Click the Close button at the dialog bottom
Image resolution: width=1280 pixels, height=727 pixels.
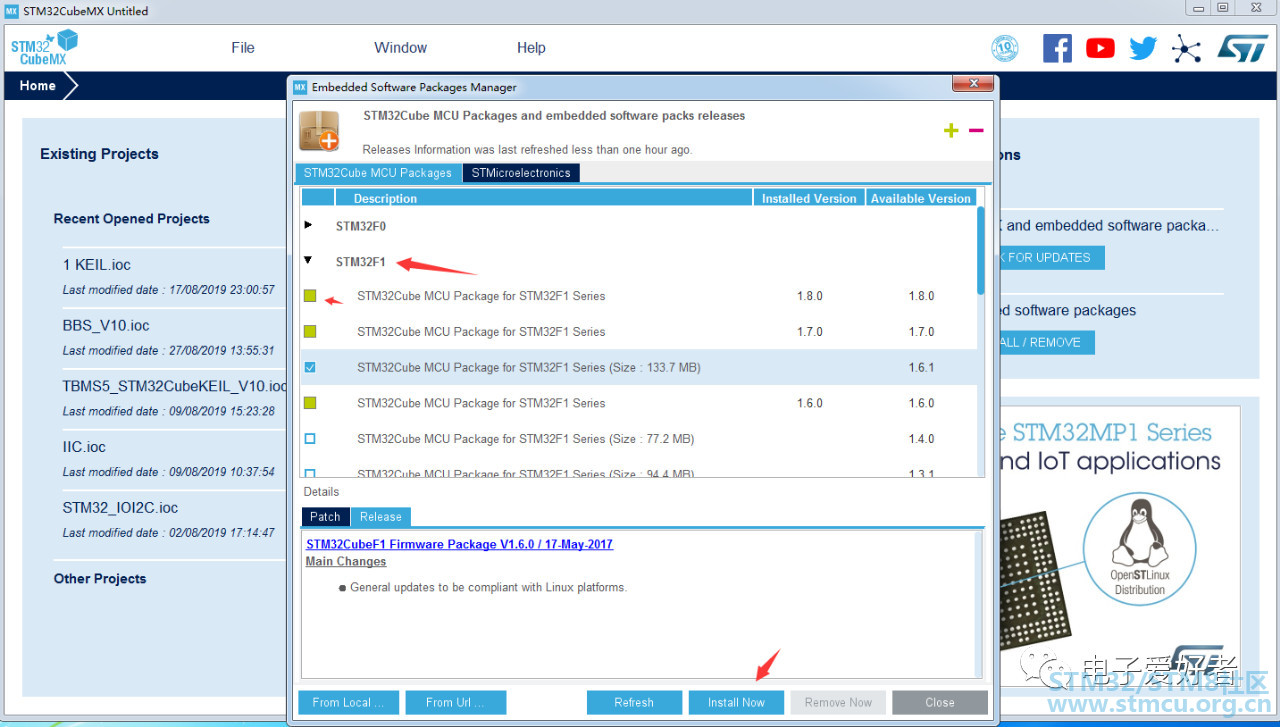click(940, 702)
